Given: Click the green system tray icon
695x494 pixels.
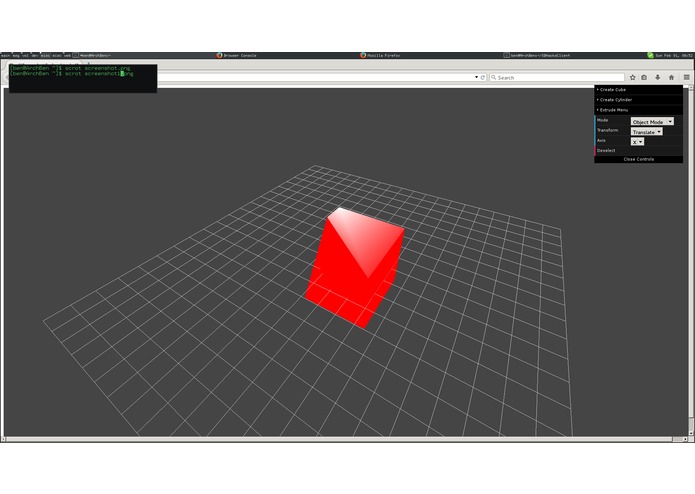Looking at the screenshot, I should click(650, 55).
